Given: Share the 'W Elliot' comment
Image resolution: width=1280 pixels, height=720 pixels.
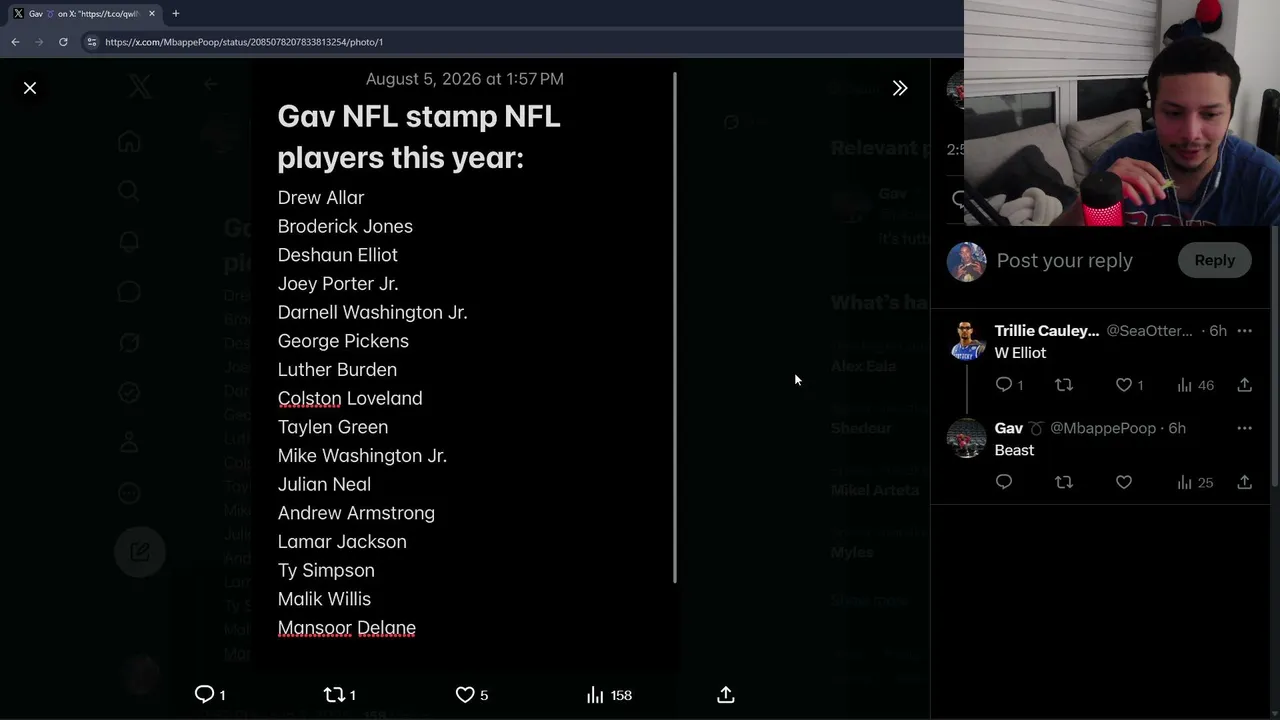Looking at the screenshot, I should [1244, 385].
